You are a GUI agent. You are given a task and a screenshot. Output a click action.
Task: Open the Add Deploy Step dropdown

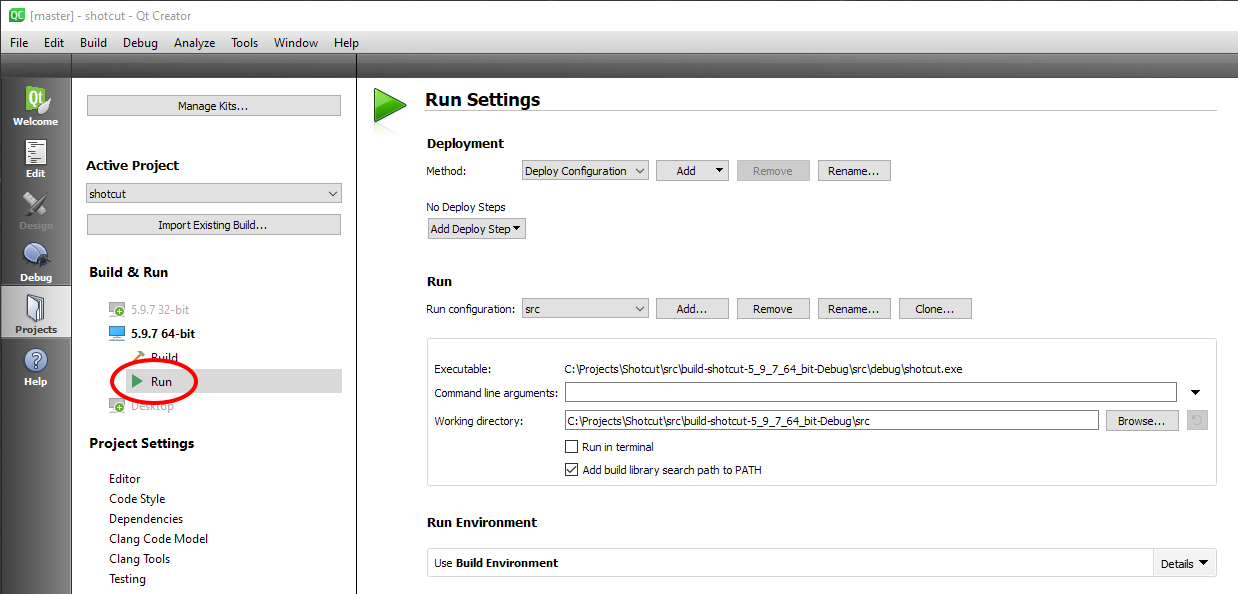[x=476, y=229]
